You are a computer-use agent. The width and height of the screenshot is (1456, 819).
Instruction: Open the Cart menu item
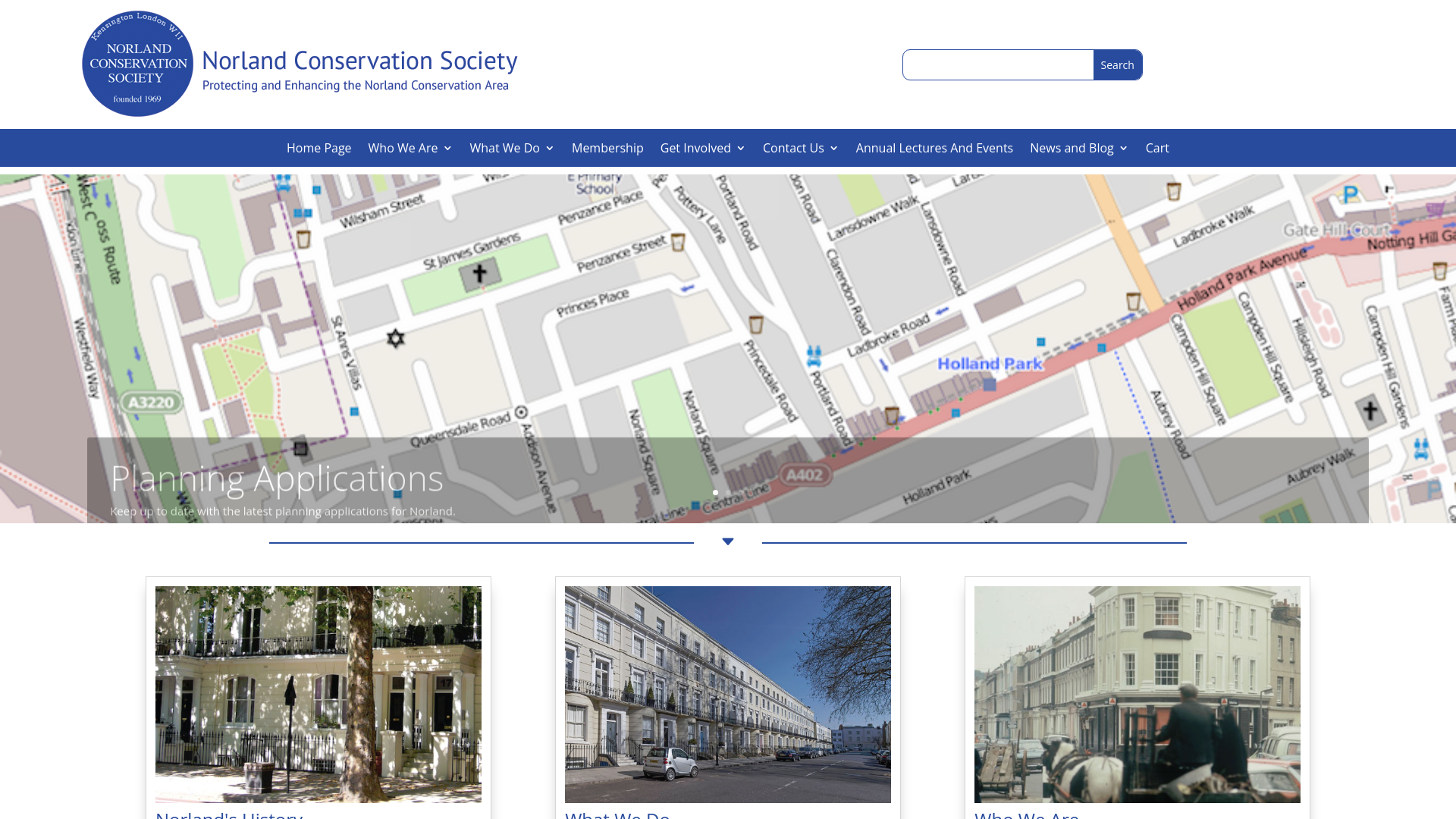tap(1157, 148)
